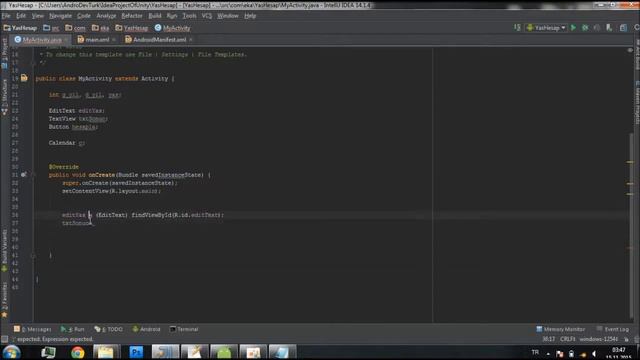Click the class gutter icon beside MyActivity declaration
This screenshot has width=640, height=360.
24,78
